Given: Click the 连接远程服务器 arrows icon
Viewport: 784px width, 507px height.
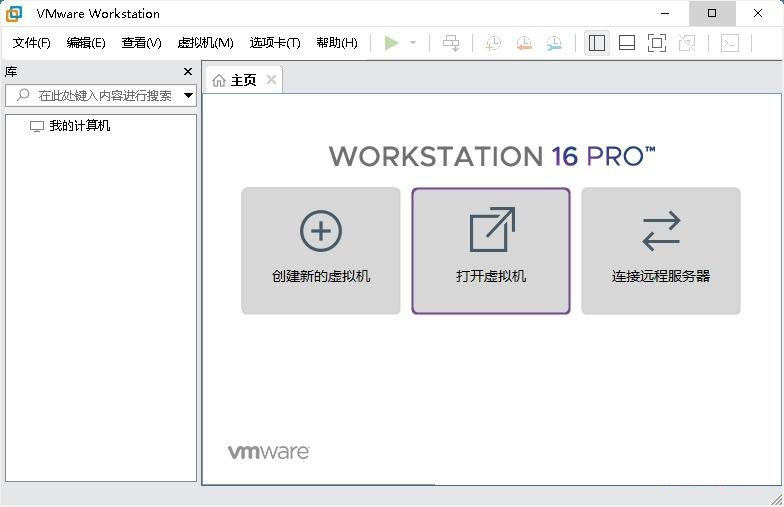Looking at the screenshot, I should coord(661,231).
